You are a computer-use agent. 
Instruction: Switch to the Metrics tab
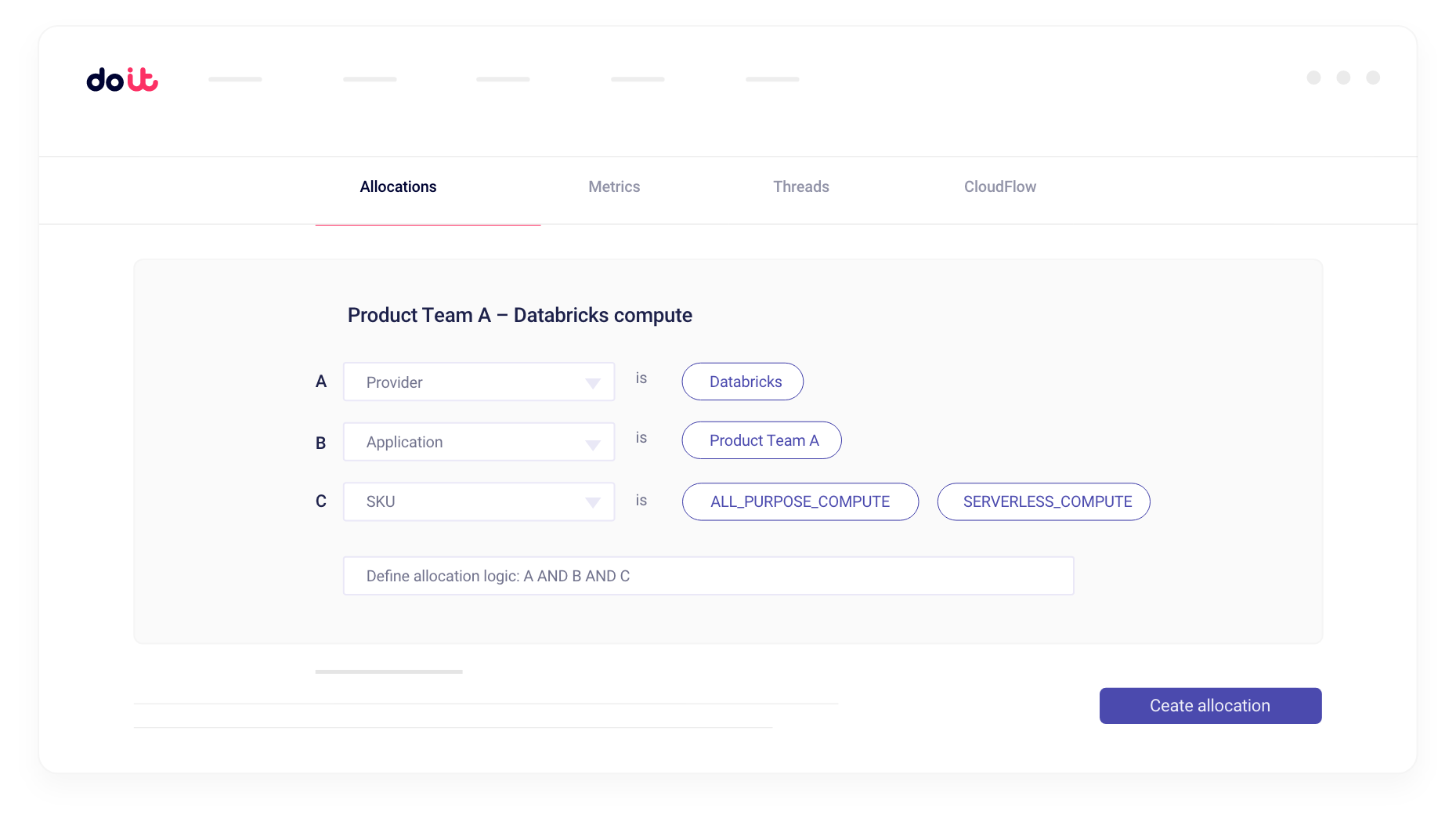[x=614, y=187]
